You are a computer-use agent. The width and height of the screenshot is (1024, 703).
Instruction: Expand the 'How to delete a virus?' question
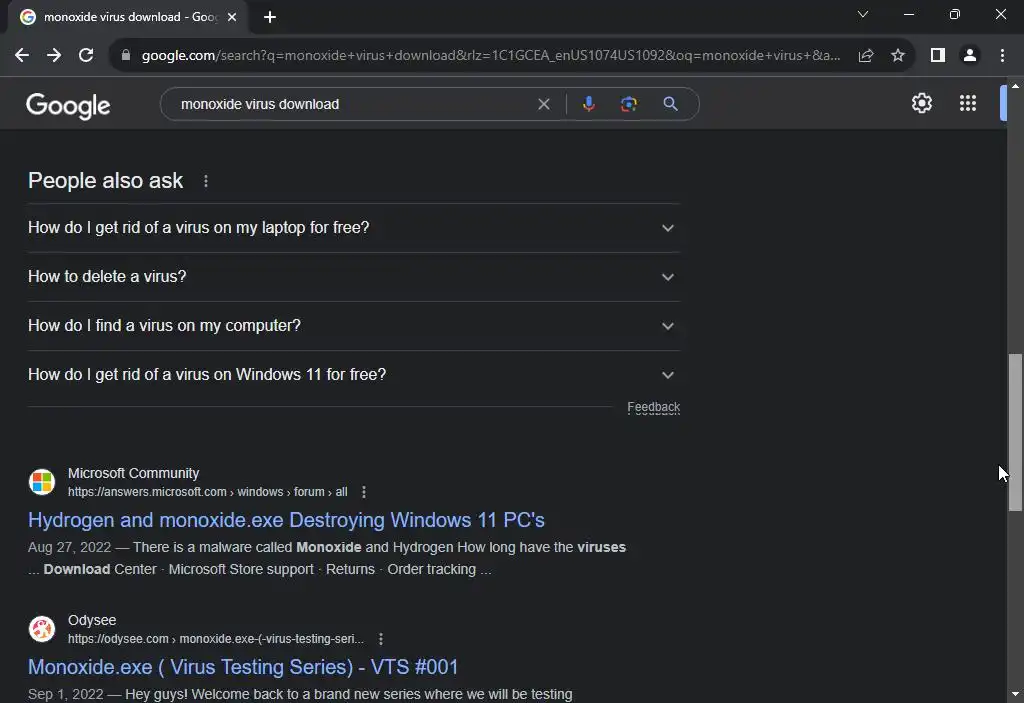354,277
